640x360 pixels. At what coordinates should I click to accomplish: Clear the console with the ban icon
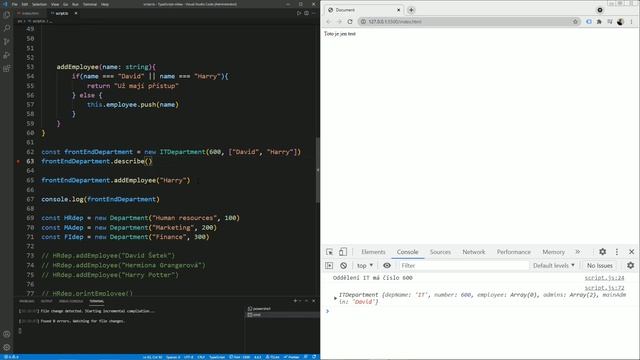(x=344, y=266)
